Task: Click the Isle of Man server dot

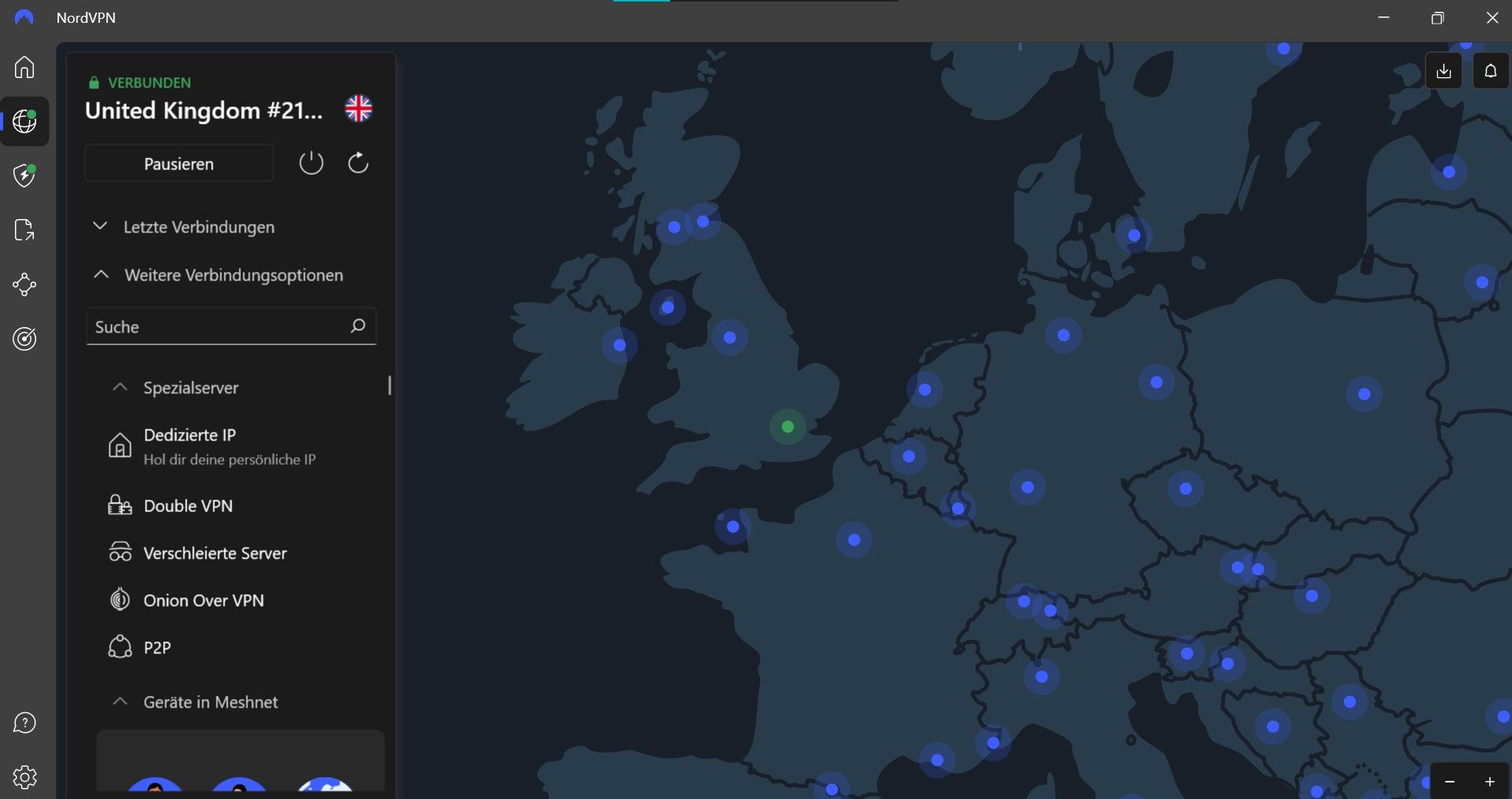Action: point(668,307)
